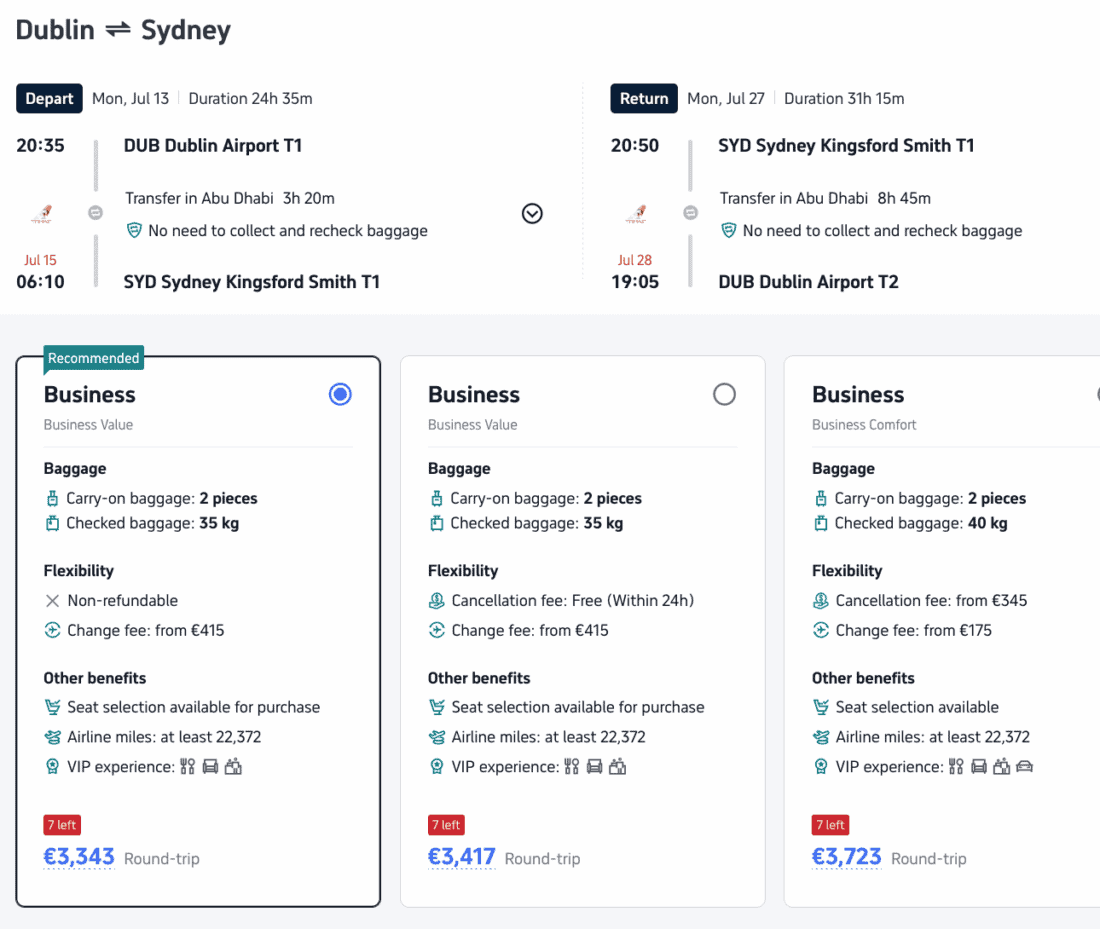
Task: Click the Dublin–Sydney swap arrows icon
Action: pos(118,29)
